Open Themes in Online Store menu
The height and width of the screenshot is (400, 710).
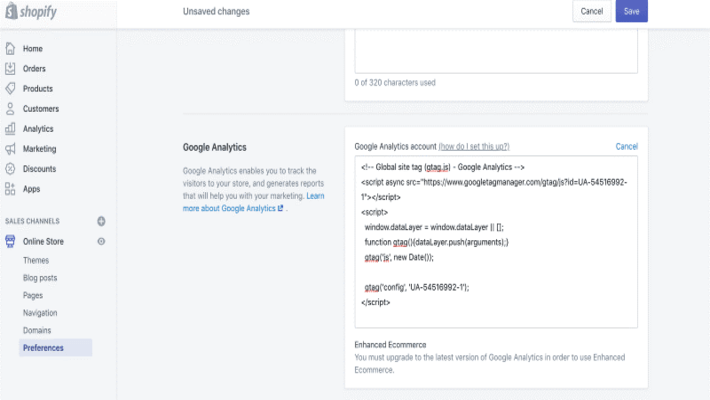36,260
